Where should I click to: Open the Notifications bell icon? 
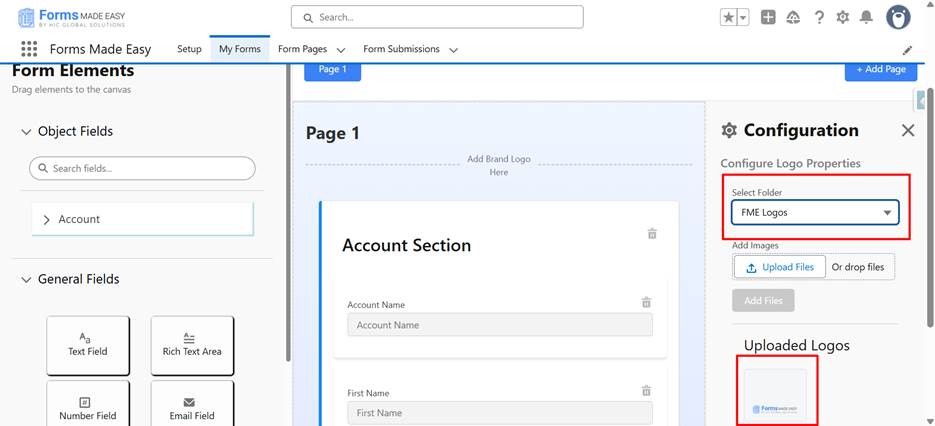866,17
